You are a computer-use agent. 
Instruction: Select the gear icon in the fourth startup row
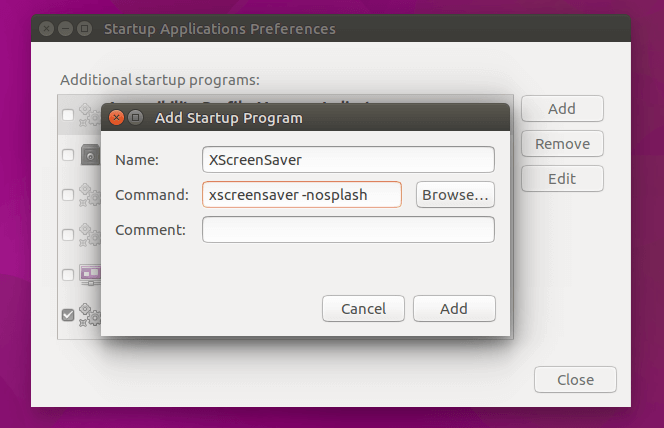pyautogui.click(x=89, y=235)
